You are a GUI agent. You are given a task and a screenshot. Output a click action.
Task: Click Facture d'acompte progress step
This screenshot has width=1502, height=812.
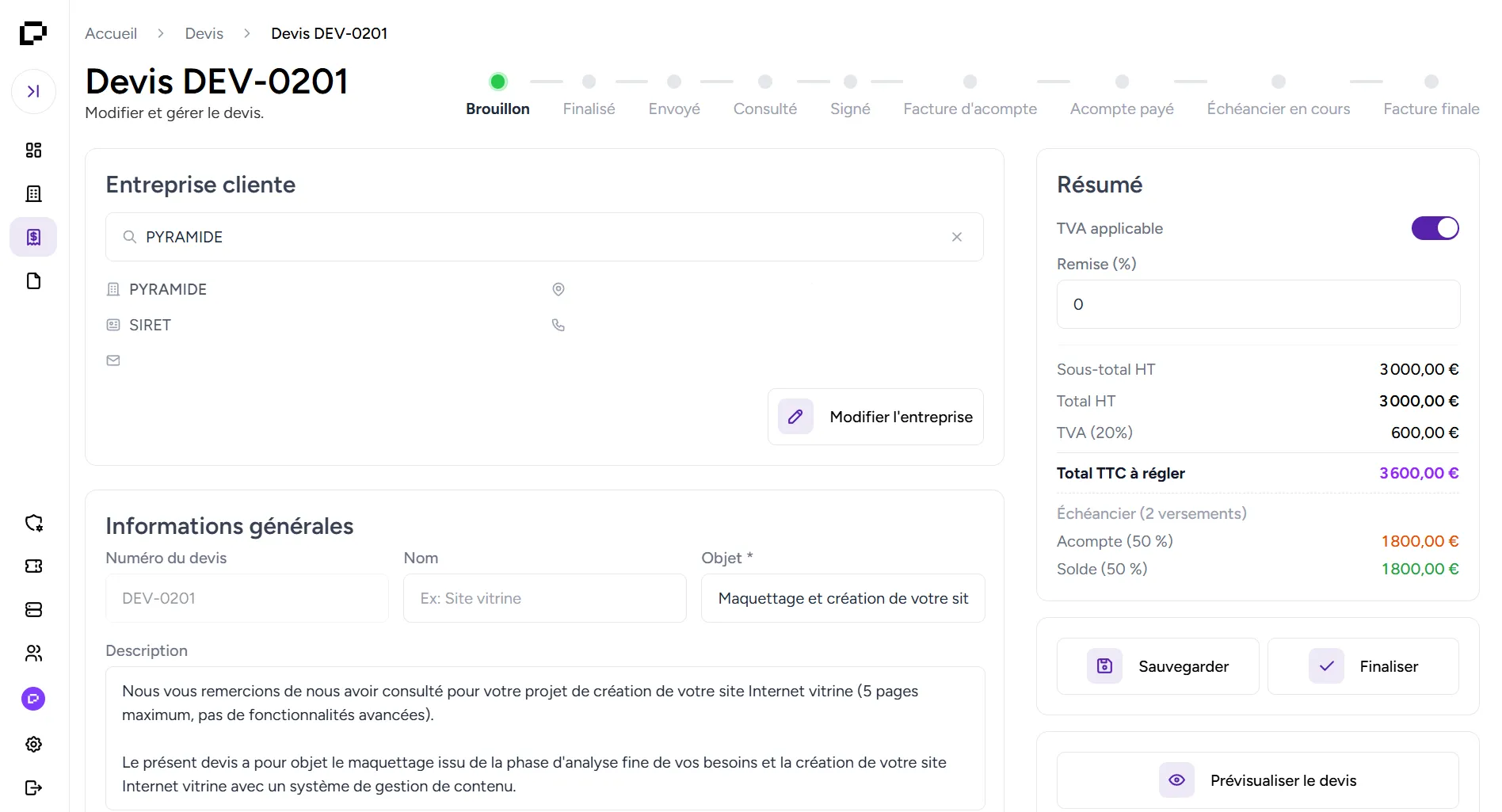tap(970, 95)
